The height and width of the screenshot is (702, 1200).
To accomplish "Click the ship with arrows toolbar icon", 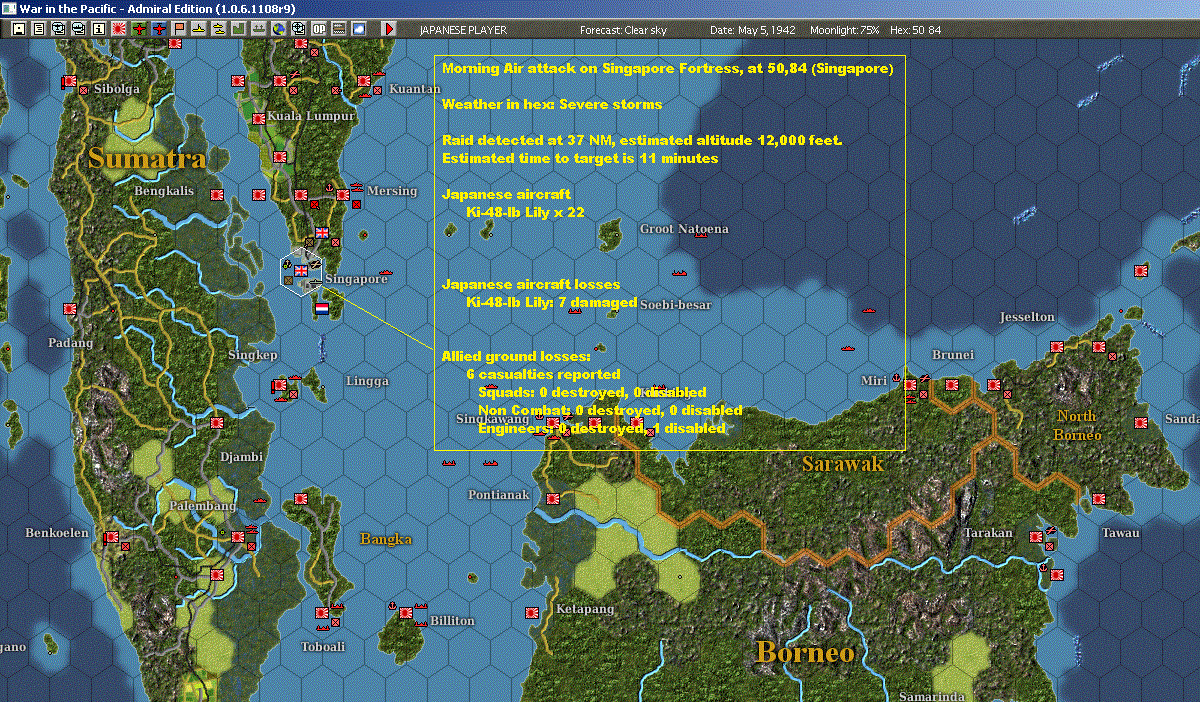I will [x=258, y=29].
